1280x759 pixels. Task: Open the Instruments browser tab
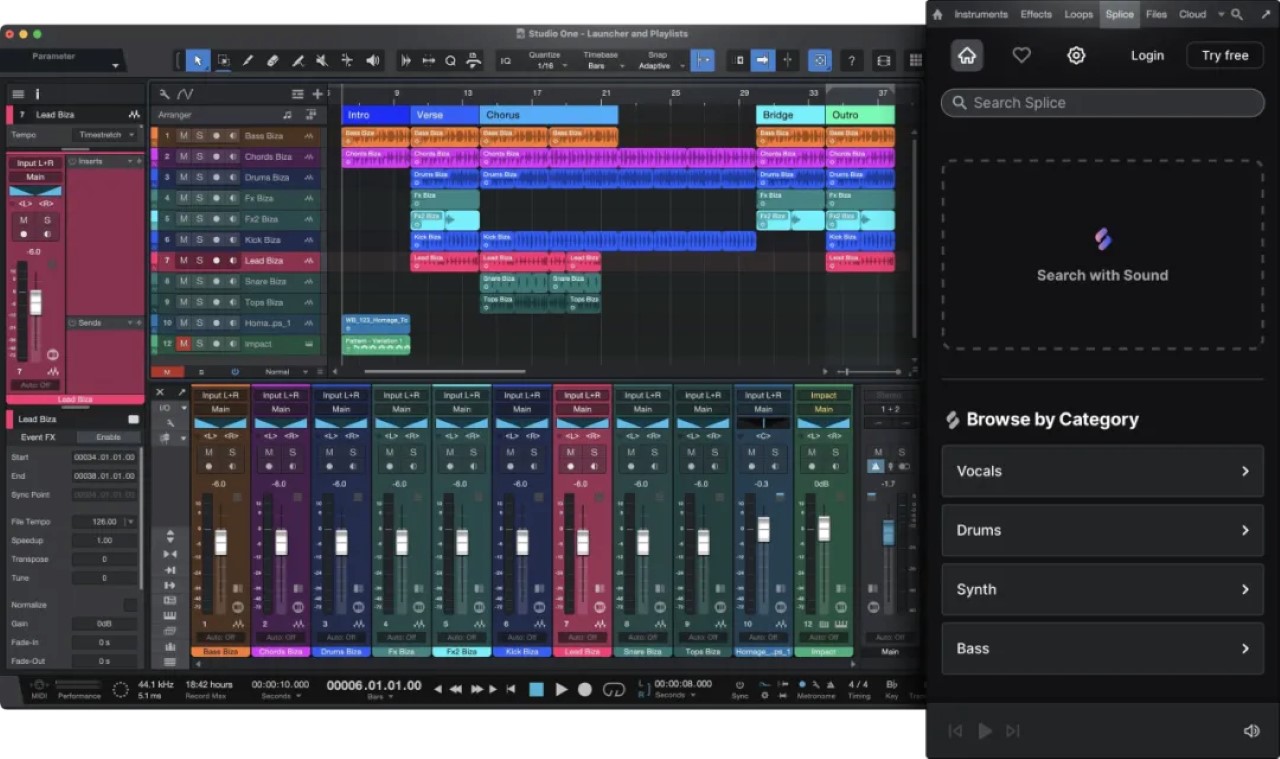click(980, 14)
